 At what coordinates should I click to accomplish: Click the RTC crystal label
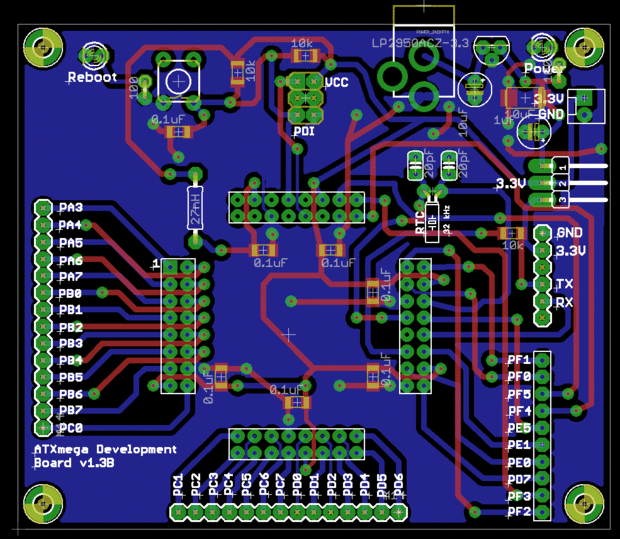pos(420,222)
